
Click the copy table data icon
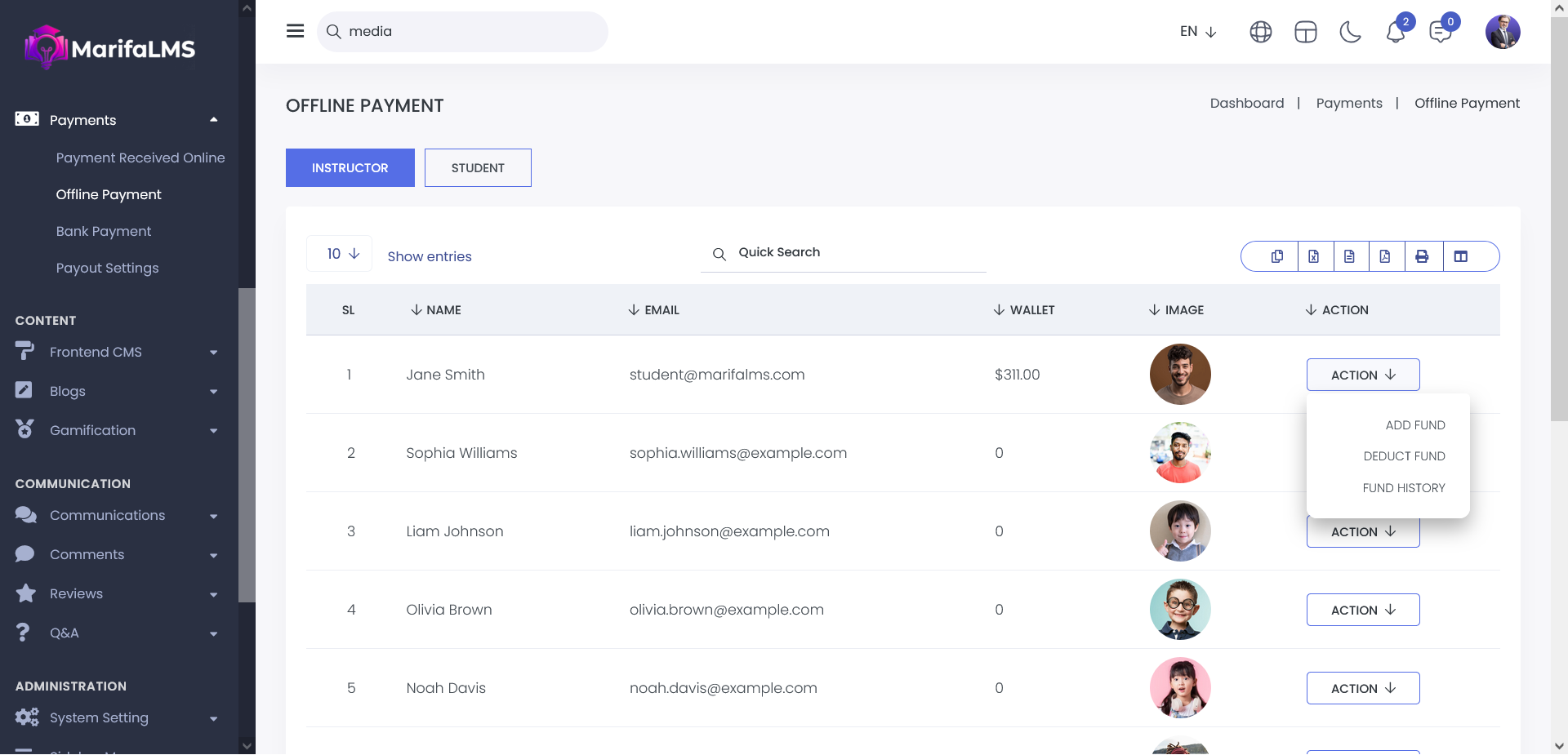coord(1277,256)
